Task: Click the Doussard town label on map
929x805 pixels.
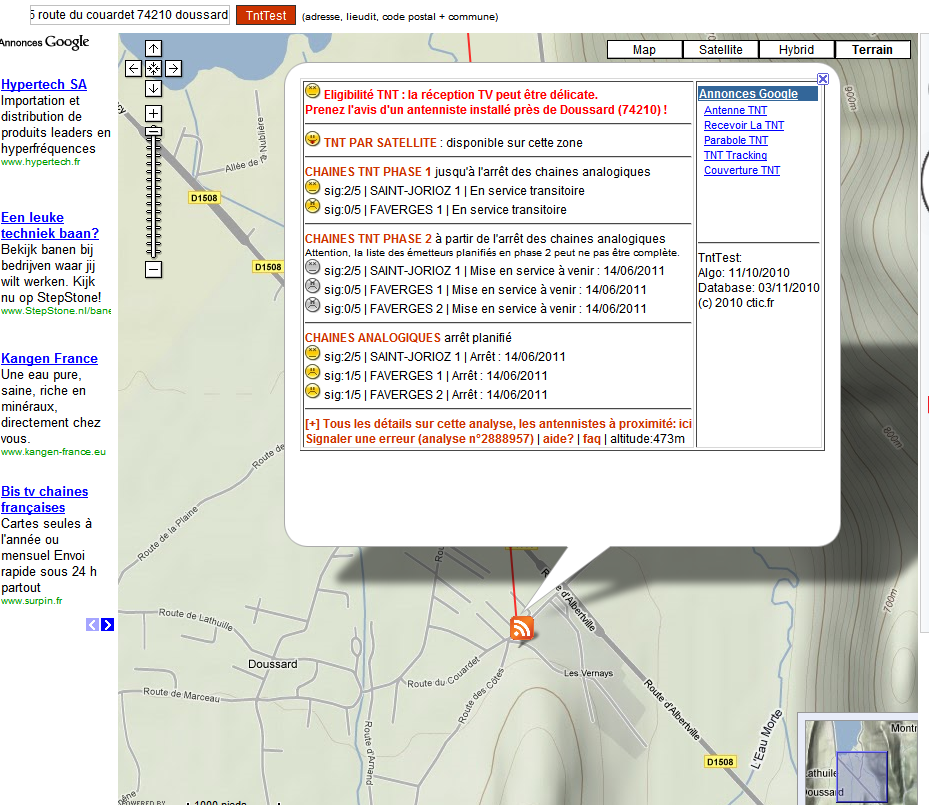Action: pyautogui.click(x=273, y=665)
